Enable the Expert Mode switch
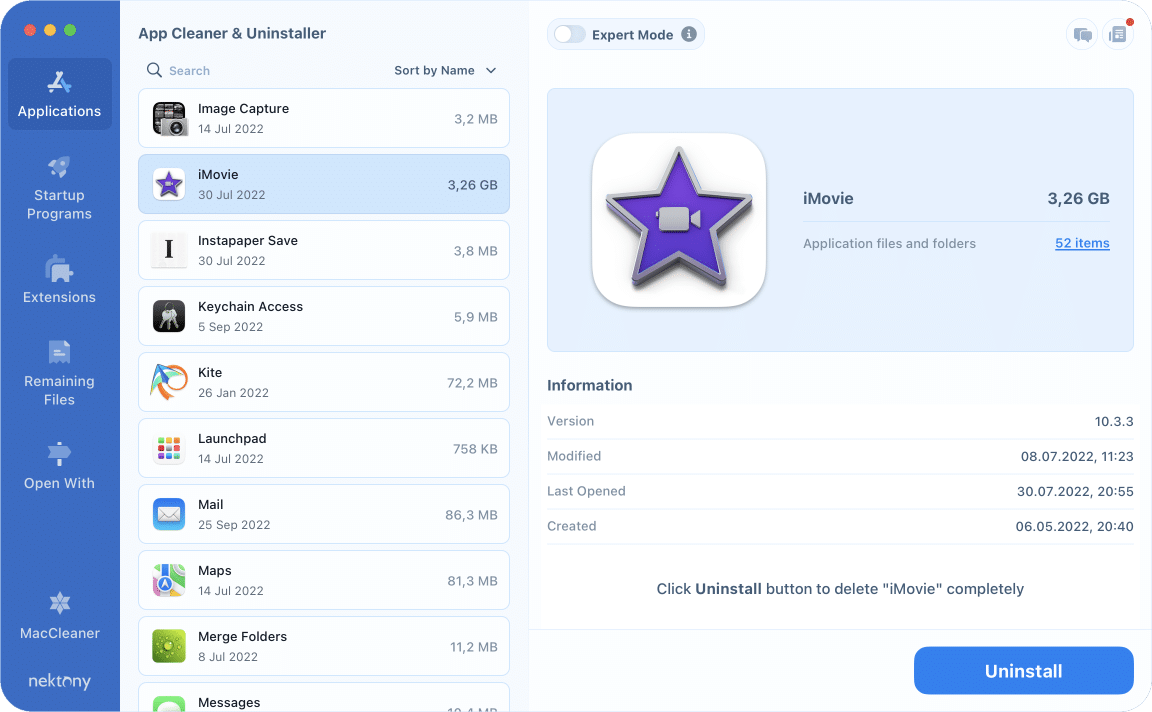This screenshot has width=1152, height=712. click(569, 34)
